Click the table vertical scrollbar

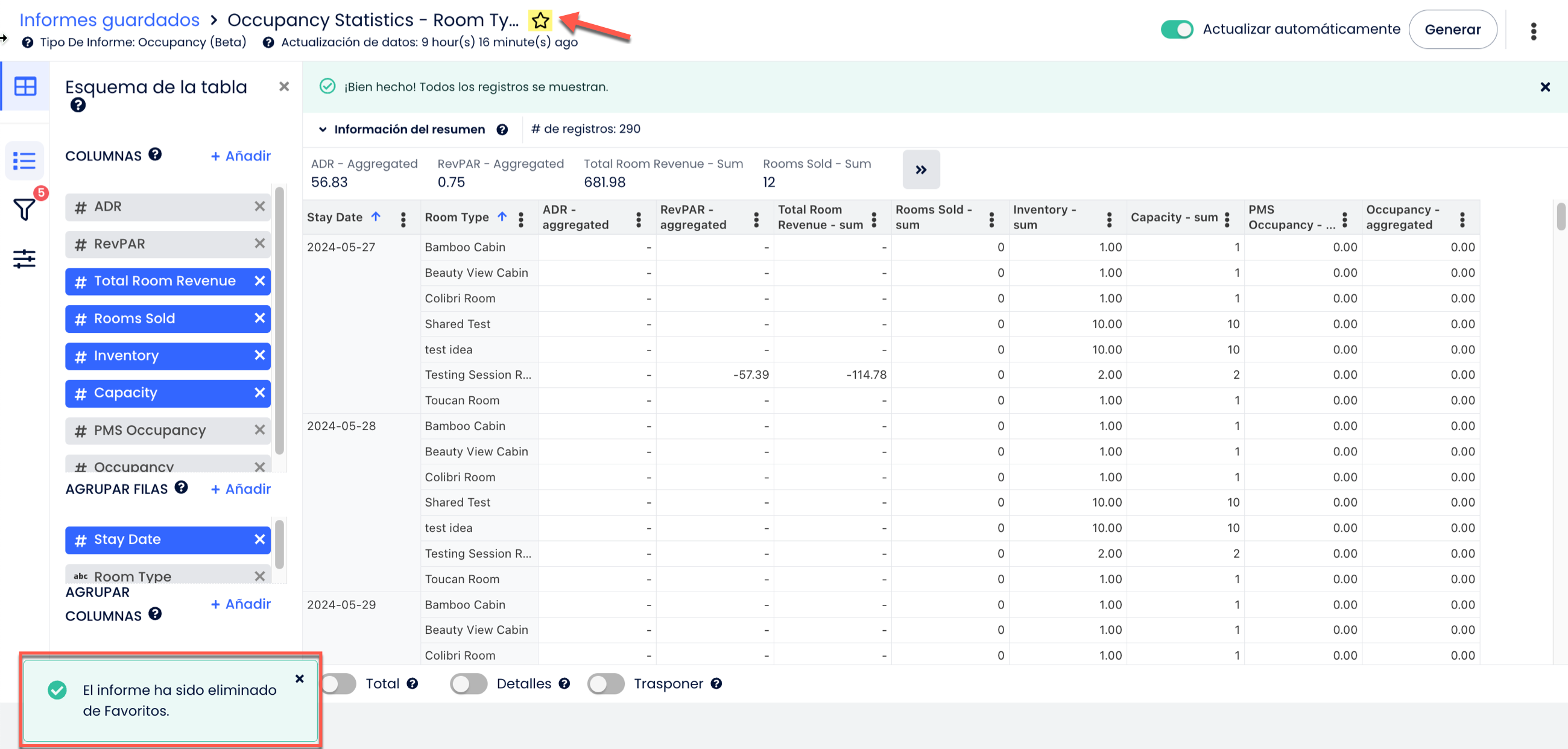tap(1560, 216)
